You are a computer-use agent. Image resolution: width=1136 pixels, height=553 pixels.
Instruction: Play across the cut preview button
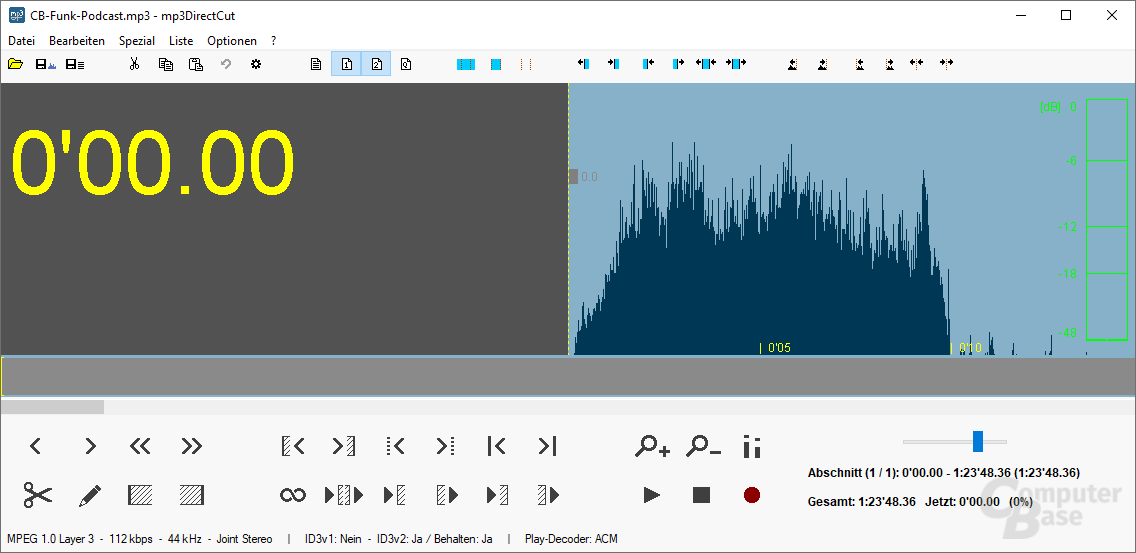coord(343,495)
